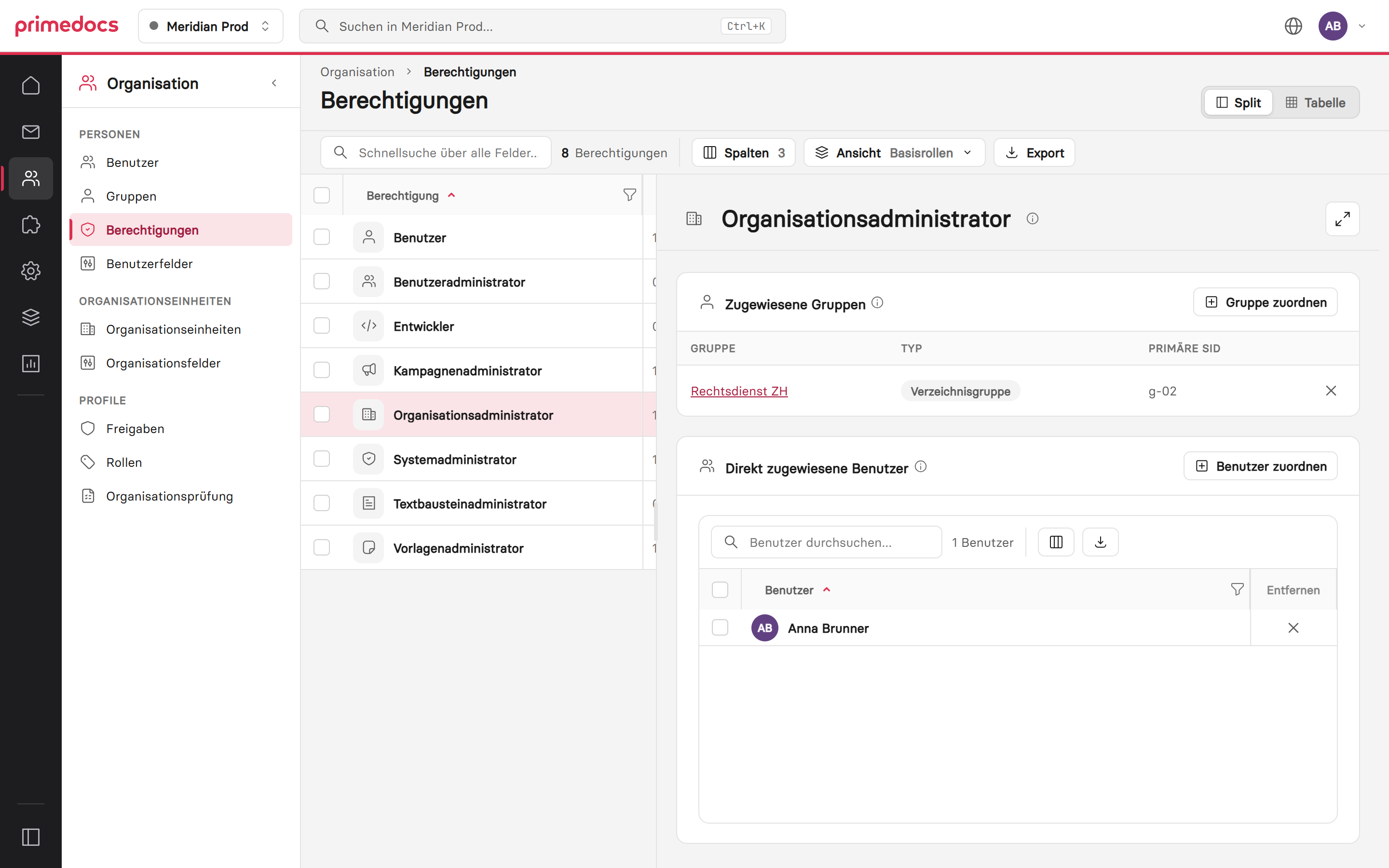Click the info icon beside Zugewiesene Gruppen
Viewport: 1389px width, 868px height.
877,302
